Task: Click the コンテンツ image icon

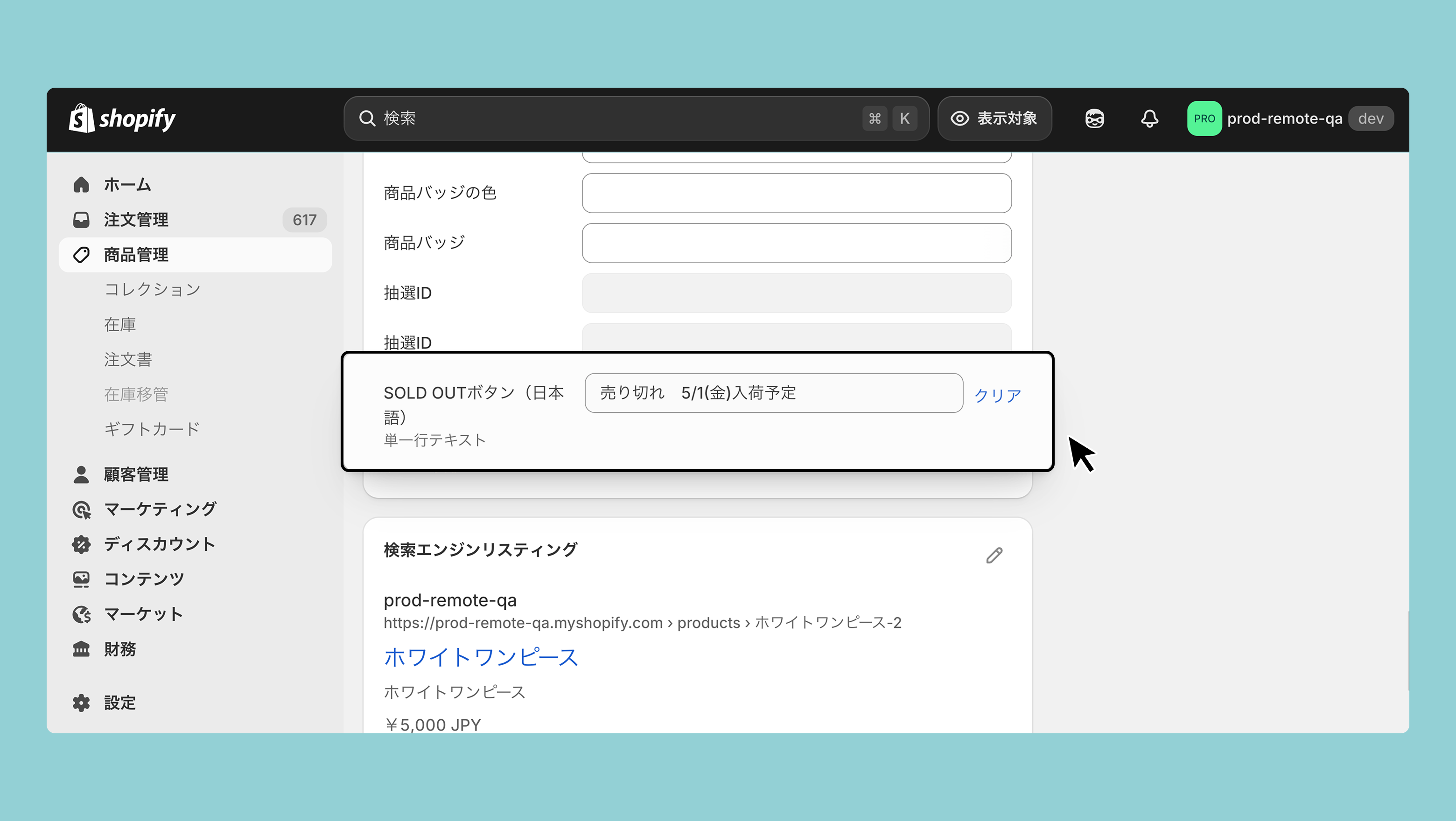Action: tap(81, 579)
